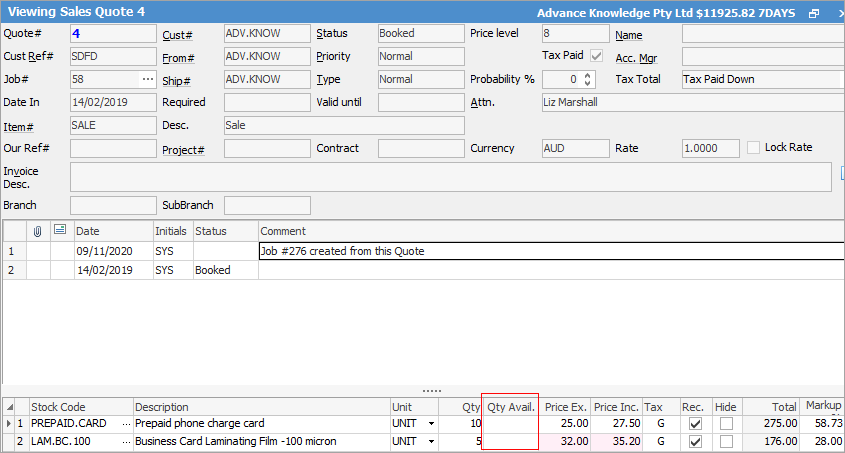
Task: Click the row indicator arrow for line 1
Action: coord(8,424)
